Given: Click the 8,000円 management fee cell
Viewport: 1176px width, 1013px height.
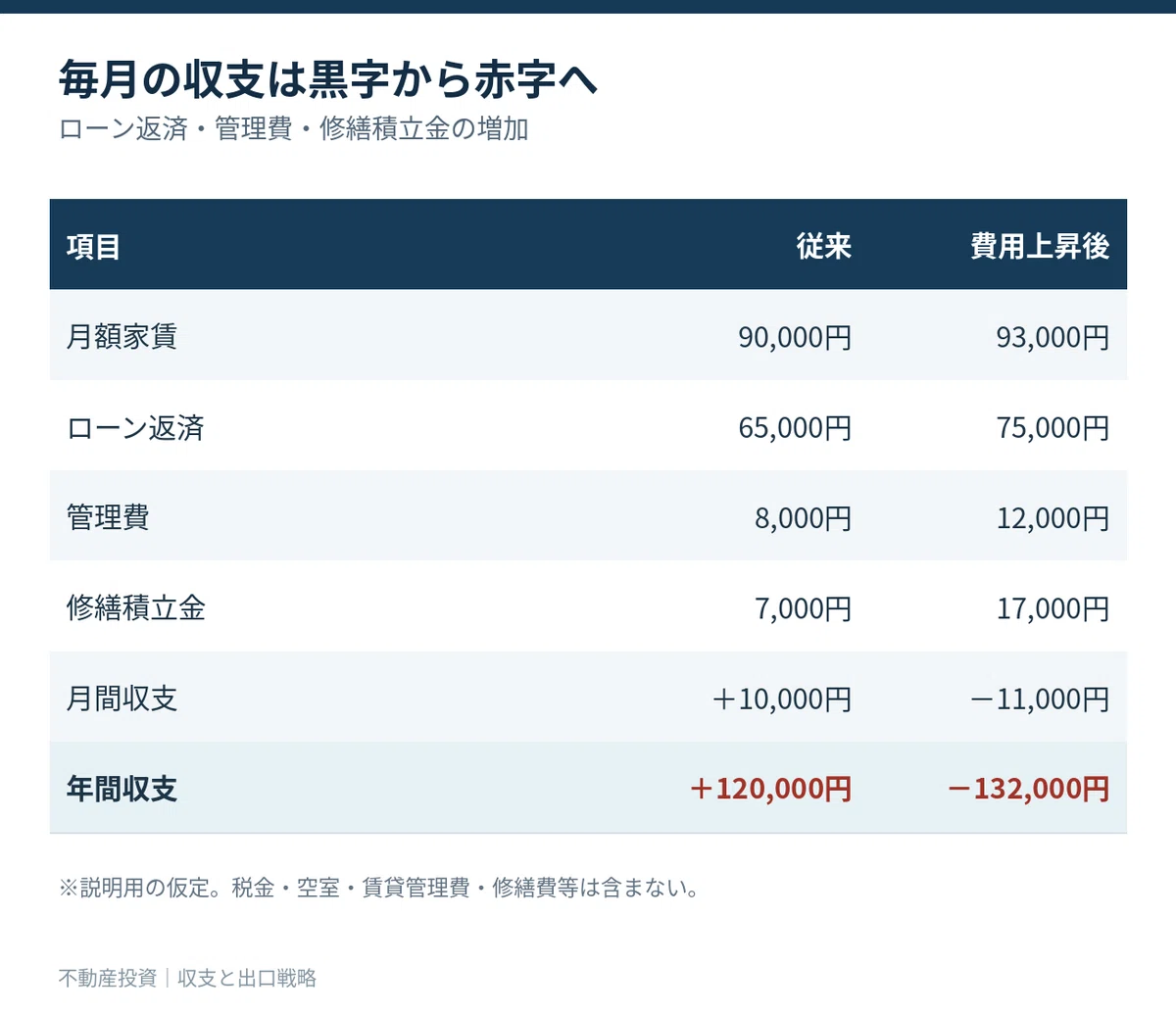Looking at the screenshot, I should click(x=803, y=518).
